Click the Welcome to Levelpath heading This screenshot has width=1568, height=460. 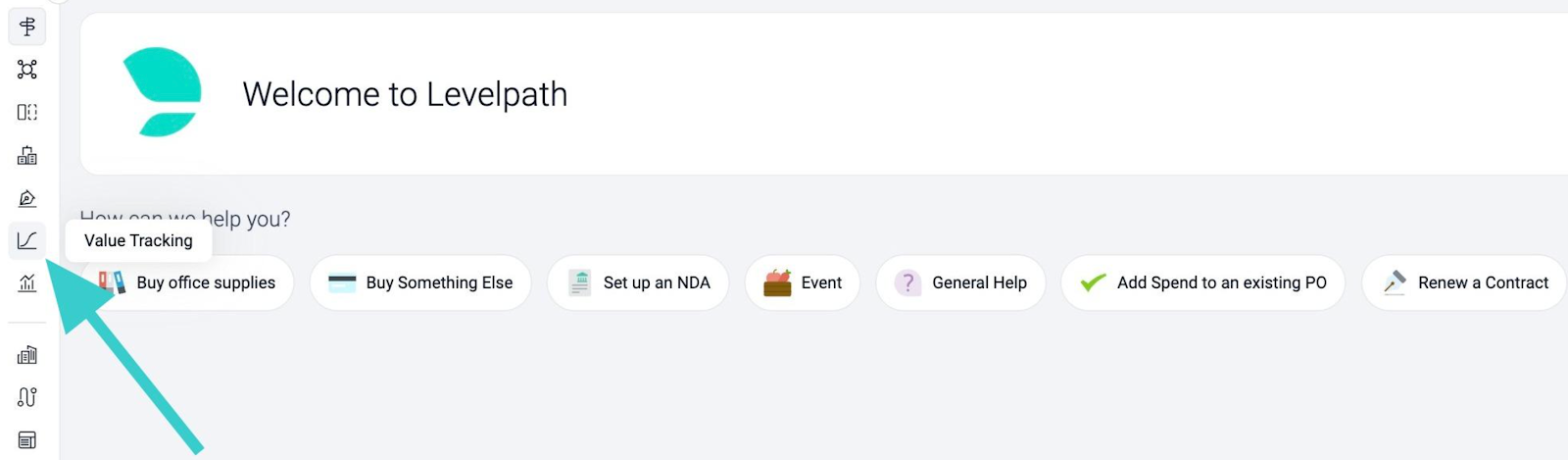pos(405,94)
